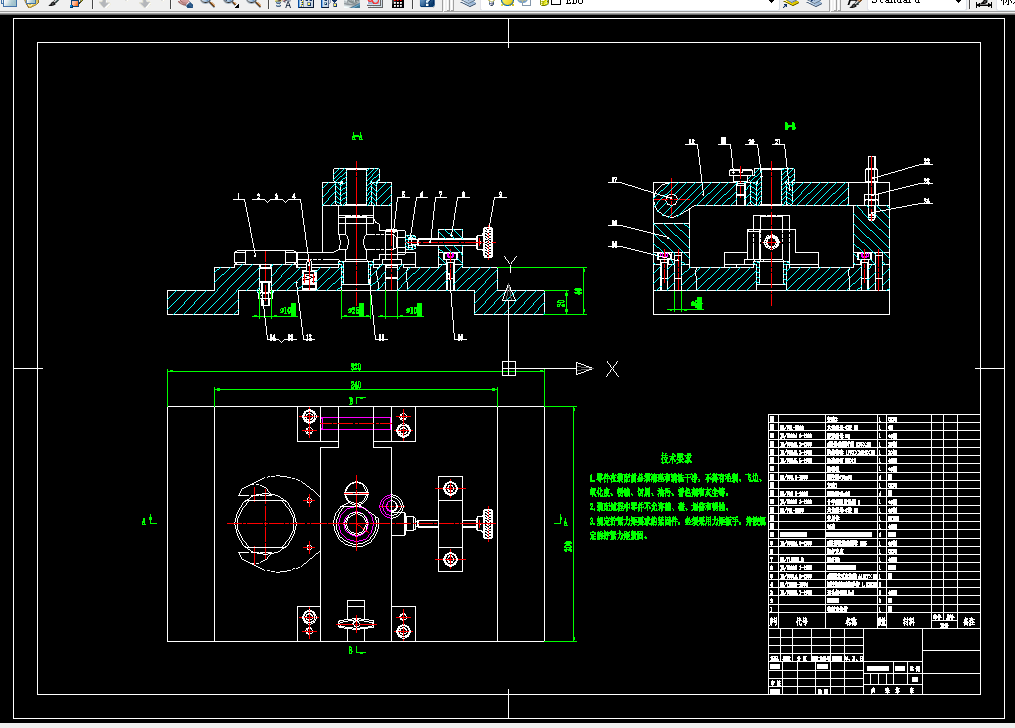This screenshot has width=1015, height=728.
Task: Click the Text Style brush icon
Action: tap(854, 3)
